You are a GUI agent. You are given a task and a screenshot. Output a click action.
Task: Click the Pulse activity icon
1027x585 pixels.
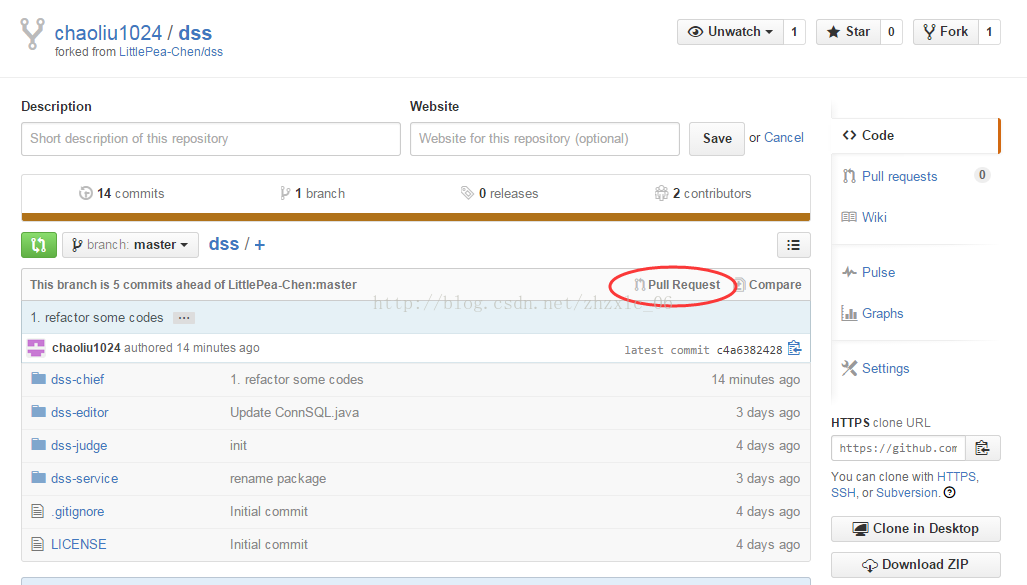point(849,272)
